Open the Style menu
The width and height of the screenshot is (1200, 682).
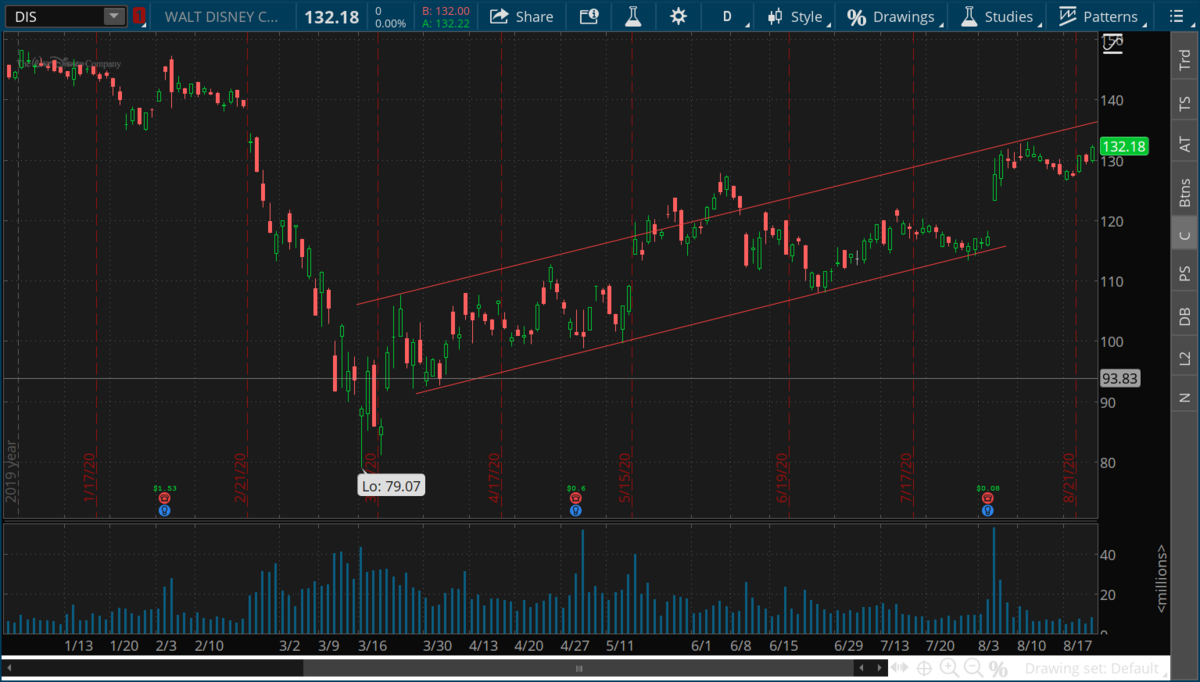coord(798,16)
